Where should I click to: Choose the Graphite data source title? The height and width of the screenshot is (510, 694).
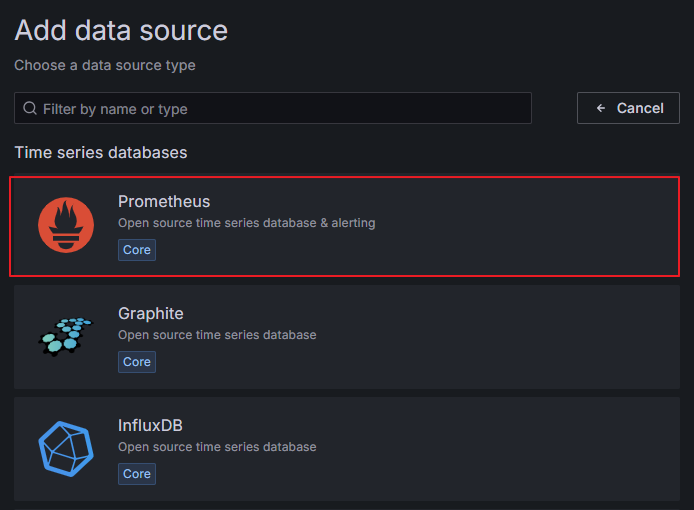151,313
